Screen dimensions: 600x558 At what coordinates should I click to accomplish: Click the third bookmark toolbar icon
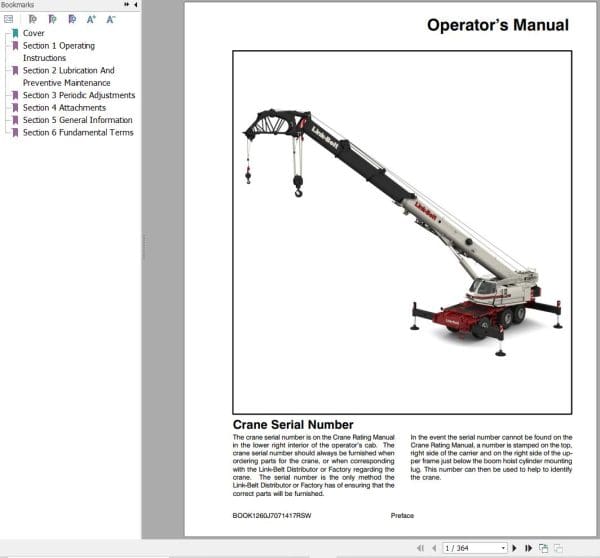72,19
